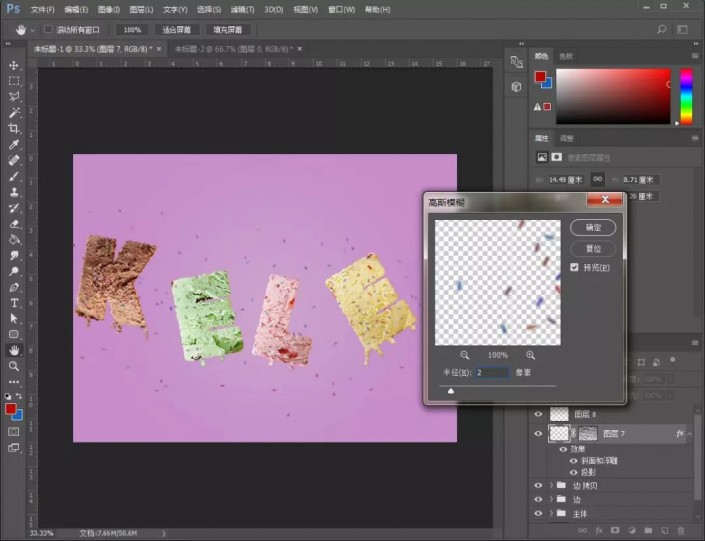Select the Healing Brush tool
The image size is (705, 541).
point(14,160)
